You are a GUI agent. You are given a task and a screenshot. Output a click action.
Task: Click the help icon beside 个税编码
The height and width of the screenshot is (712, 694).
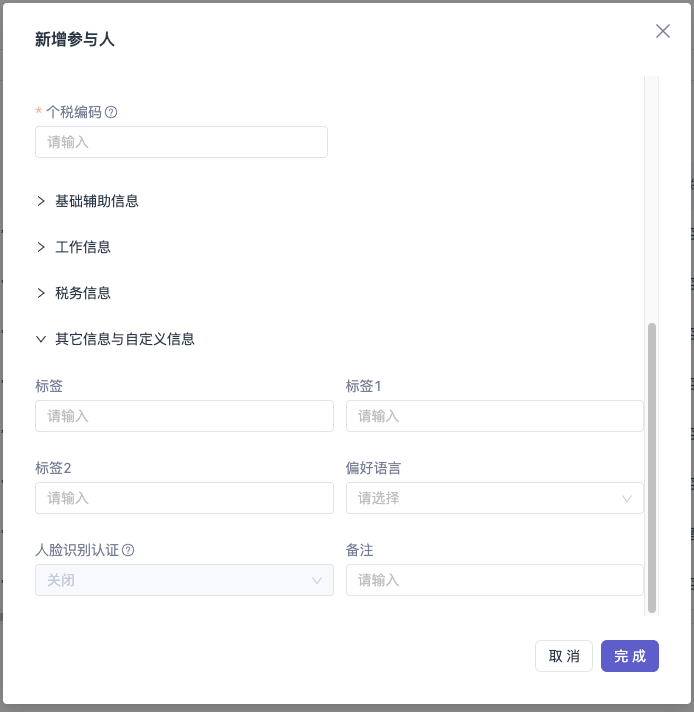click(111, 112)
